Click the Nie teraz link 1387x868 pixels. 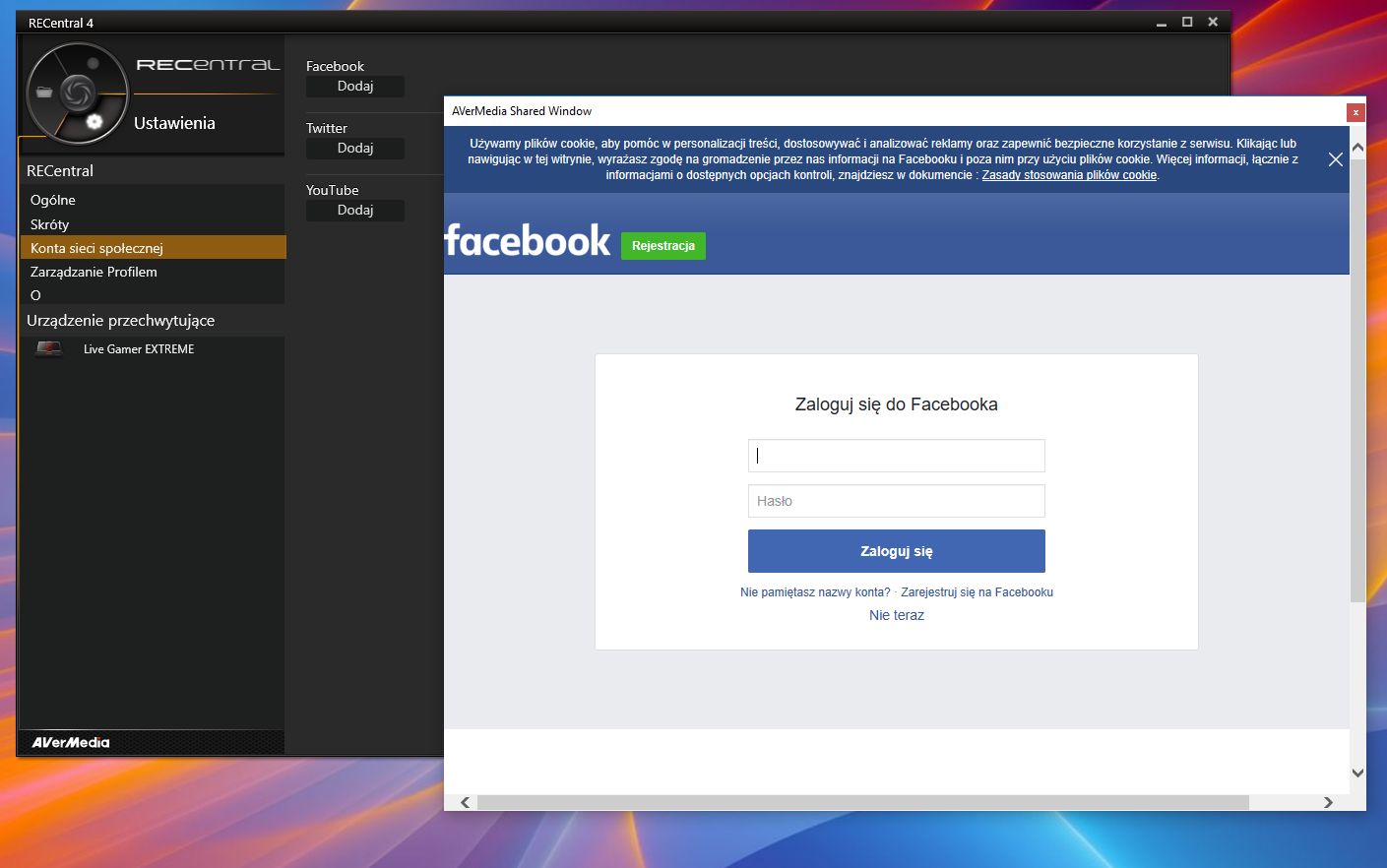point(897,615)
